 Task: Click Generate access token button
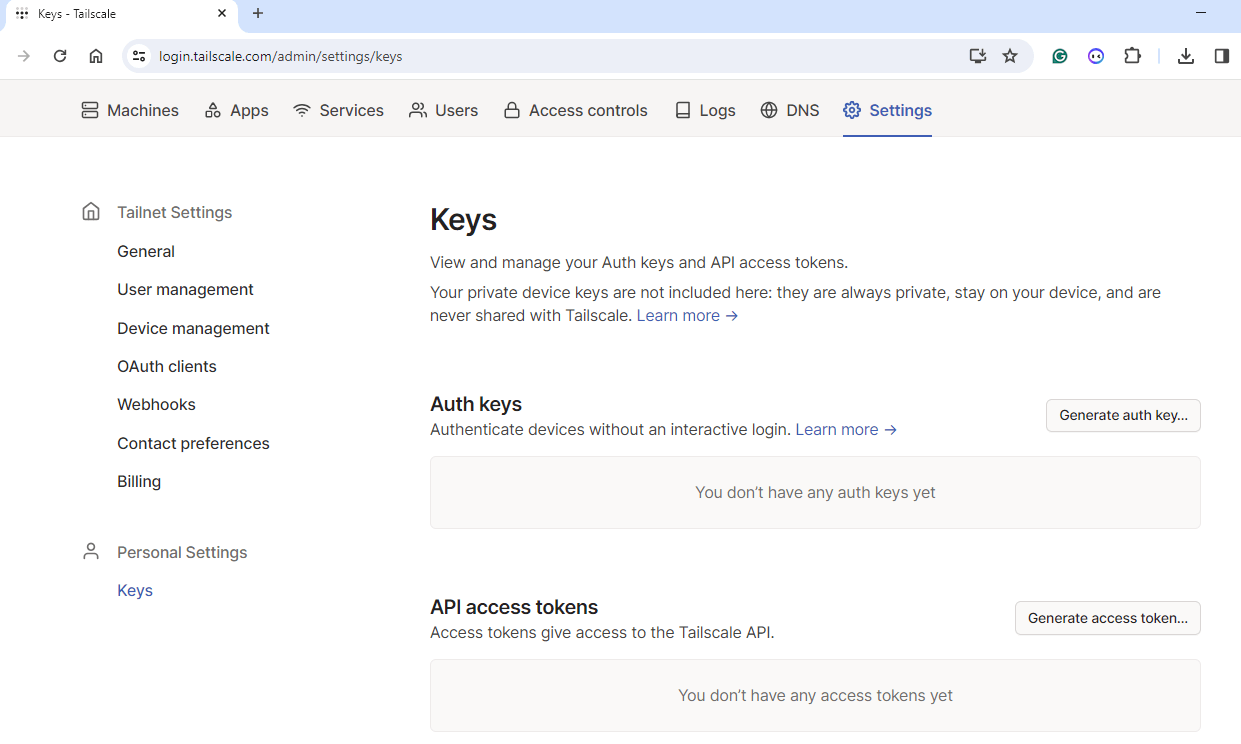1108,618
